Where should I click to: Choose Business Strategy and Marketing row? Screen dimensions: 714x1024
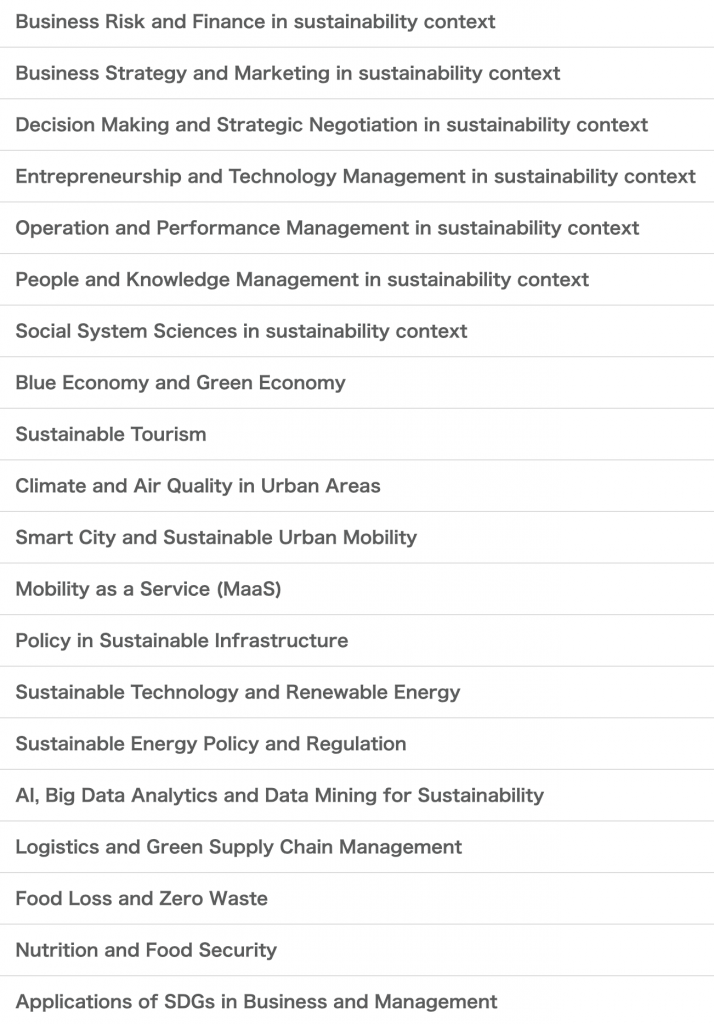point(357,73)
